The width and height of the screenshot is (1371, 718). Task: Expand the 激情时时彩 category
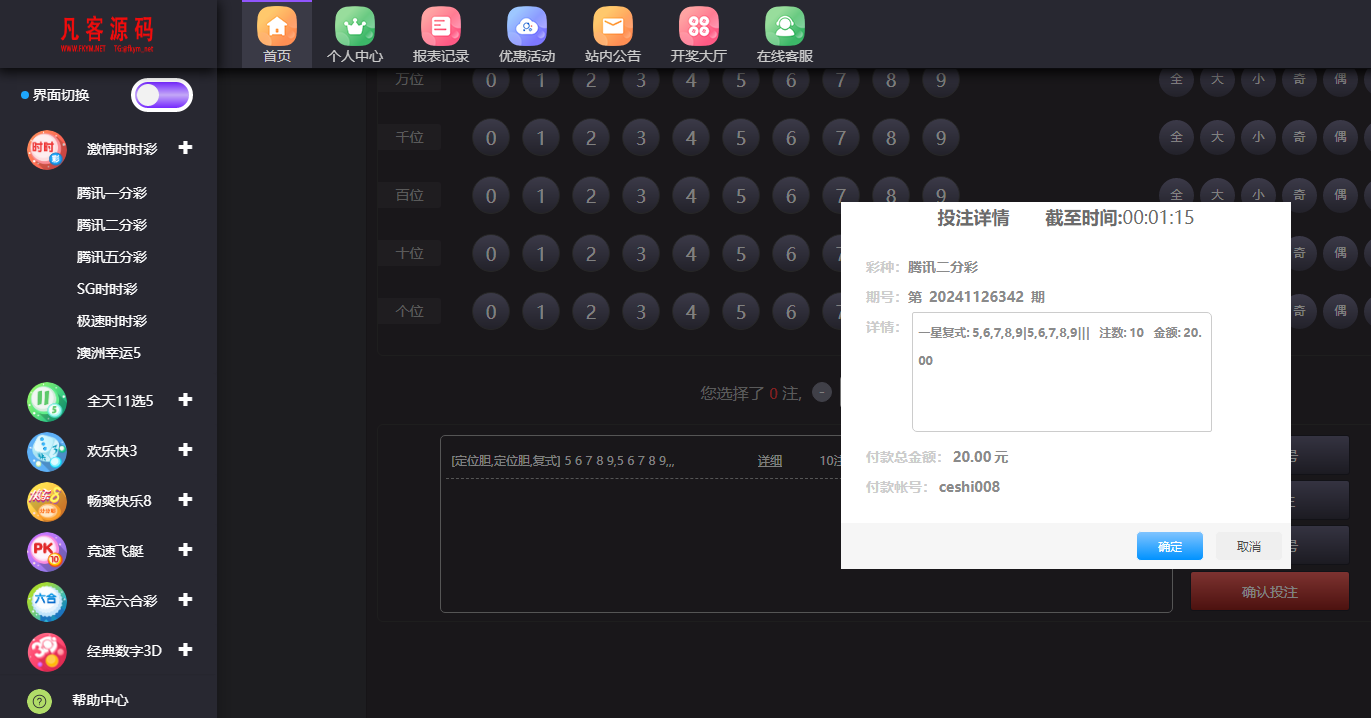[185, 147]
